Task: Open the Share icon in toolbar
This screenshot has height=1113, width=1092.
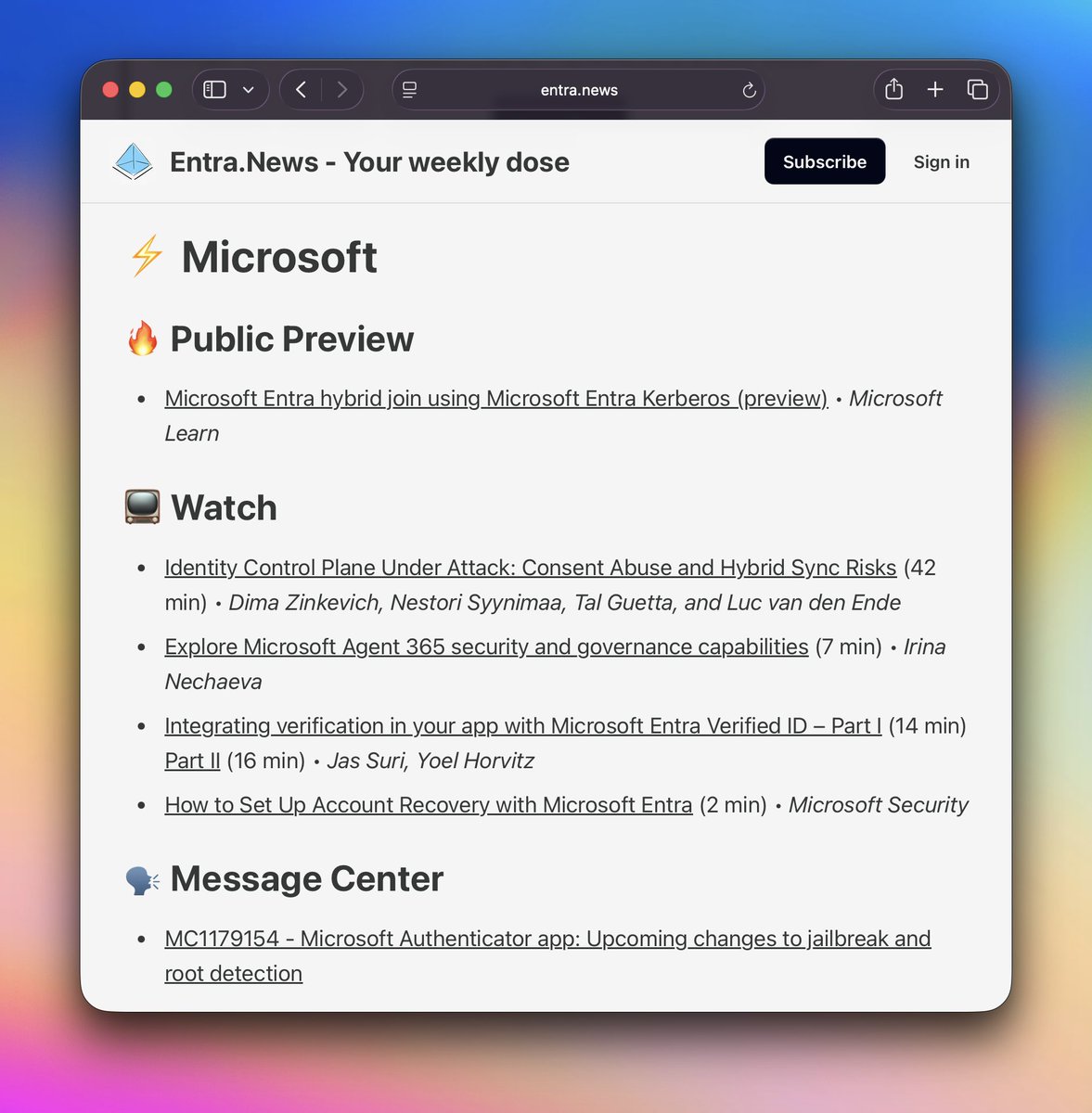Action: [893, 89]
